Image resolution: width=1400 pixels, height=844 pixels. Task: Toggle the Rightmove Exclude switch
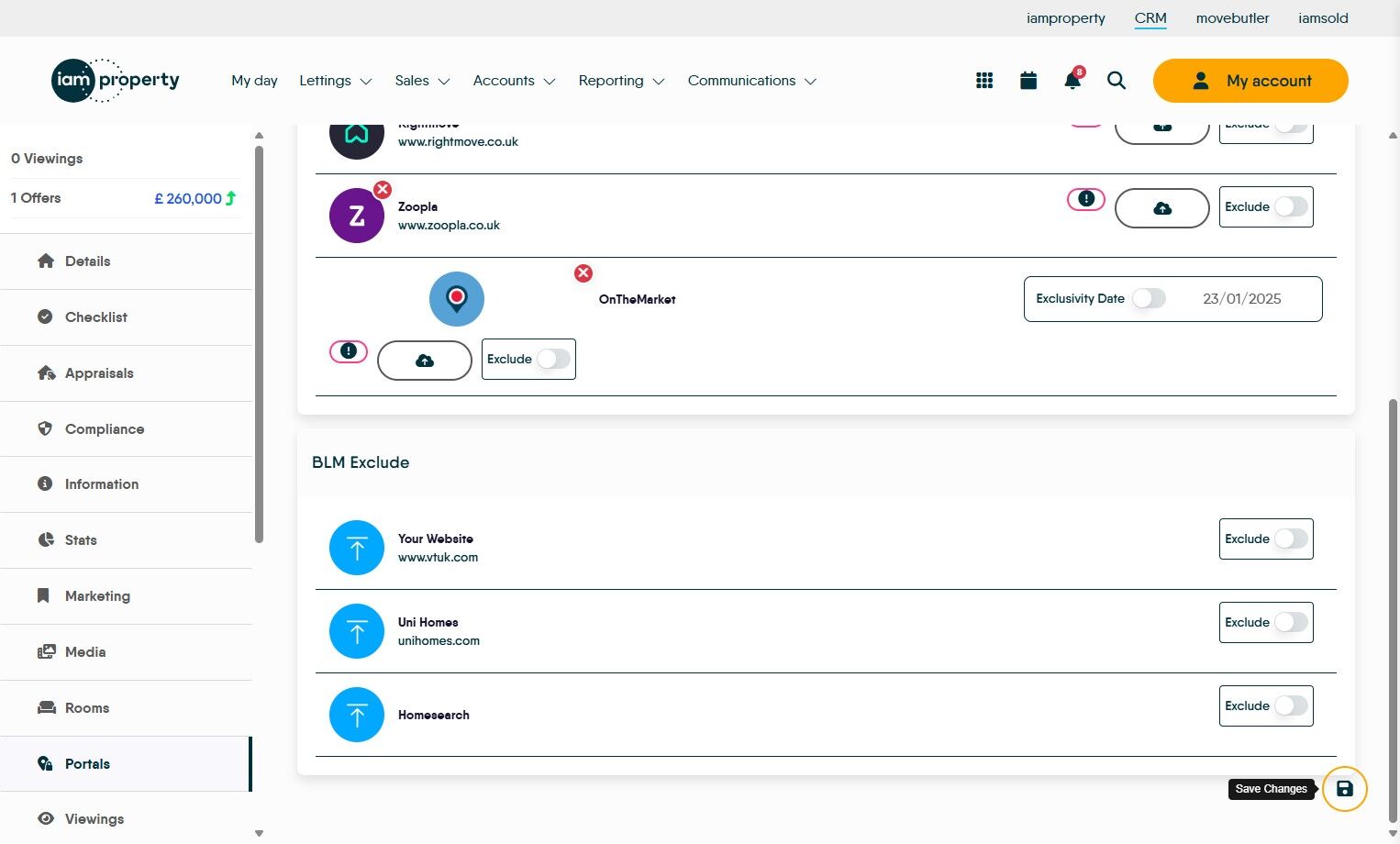[1291, 128]
